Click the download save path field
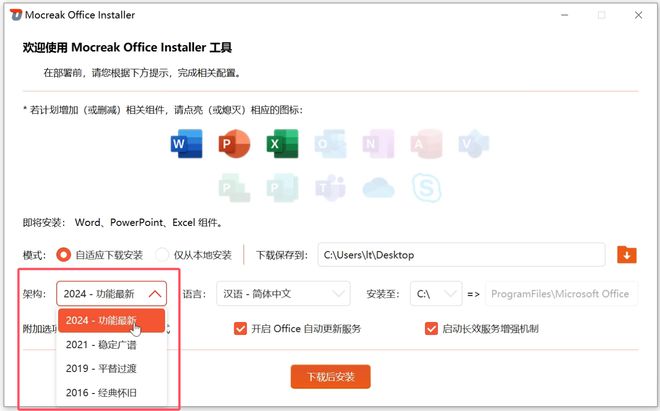This screenshot has height=411, width=660. [x=461, y=255]
